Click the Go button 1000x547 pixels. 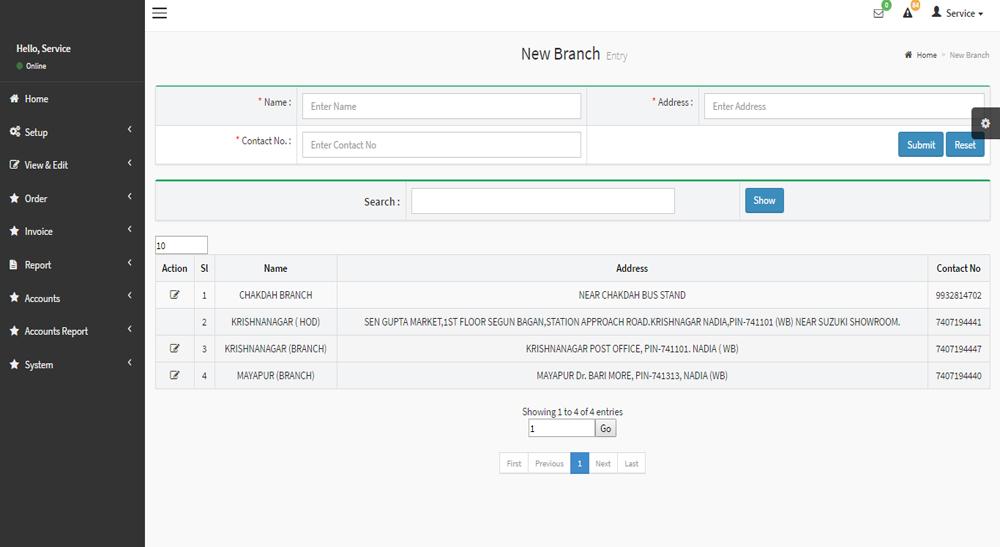(605, 428)
